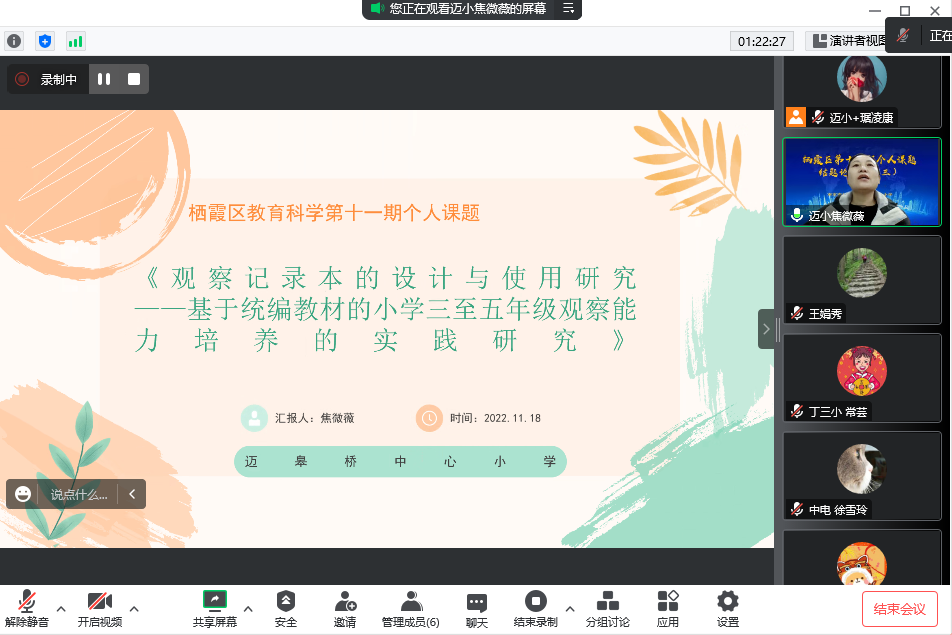The height and width of the screenshot is (635, 952).
Task: Turn on camera with 开启视频
Action: [99, 609]
